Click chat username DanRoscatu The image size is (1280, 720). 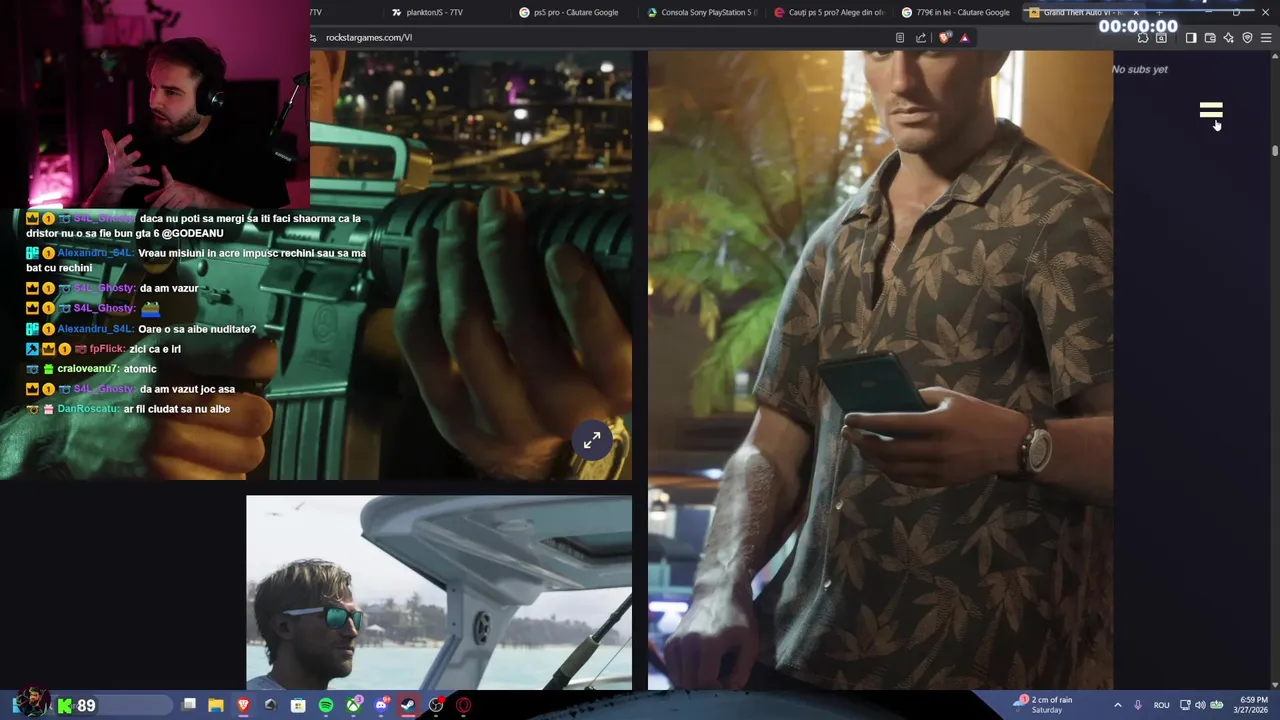(x=88, y=409)
